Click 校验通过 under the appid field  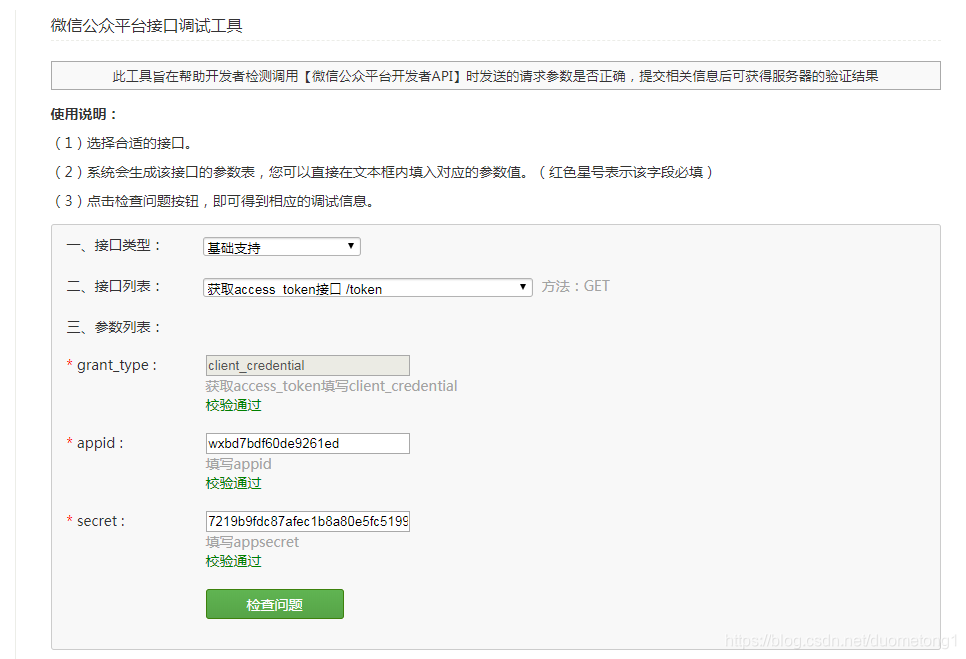click(x=233, y=483)
